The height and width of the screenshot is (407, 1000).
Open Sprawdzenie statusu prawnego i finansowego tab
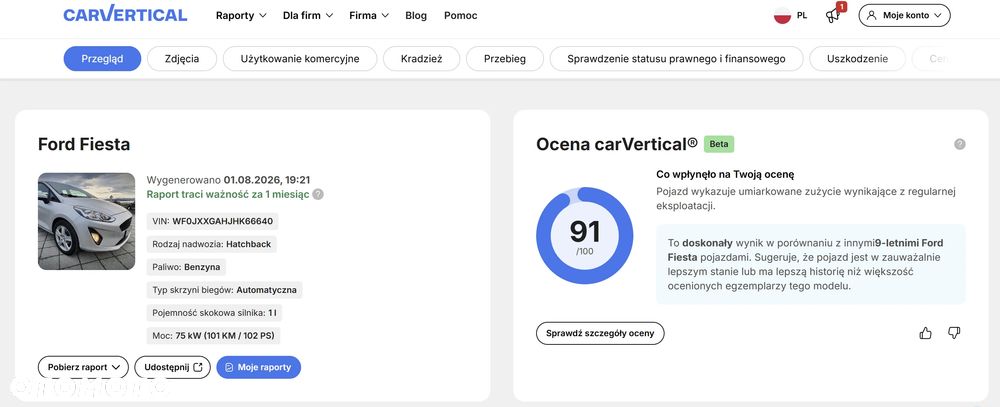tap(677, 59)
